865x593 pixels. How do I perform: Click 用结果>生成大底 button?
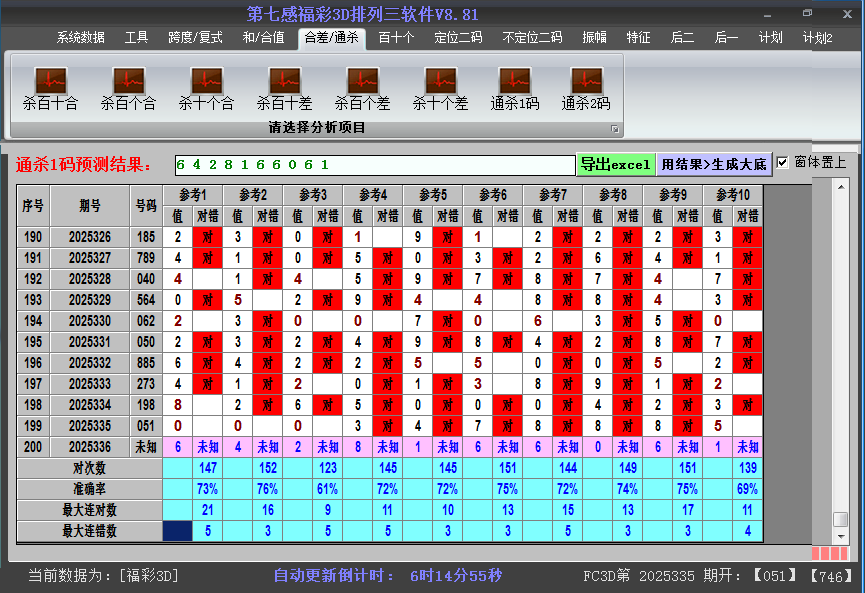pyautogui.click(x=713, y=164)
